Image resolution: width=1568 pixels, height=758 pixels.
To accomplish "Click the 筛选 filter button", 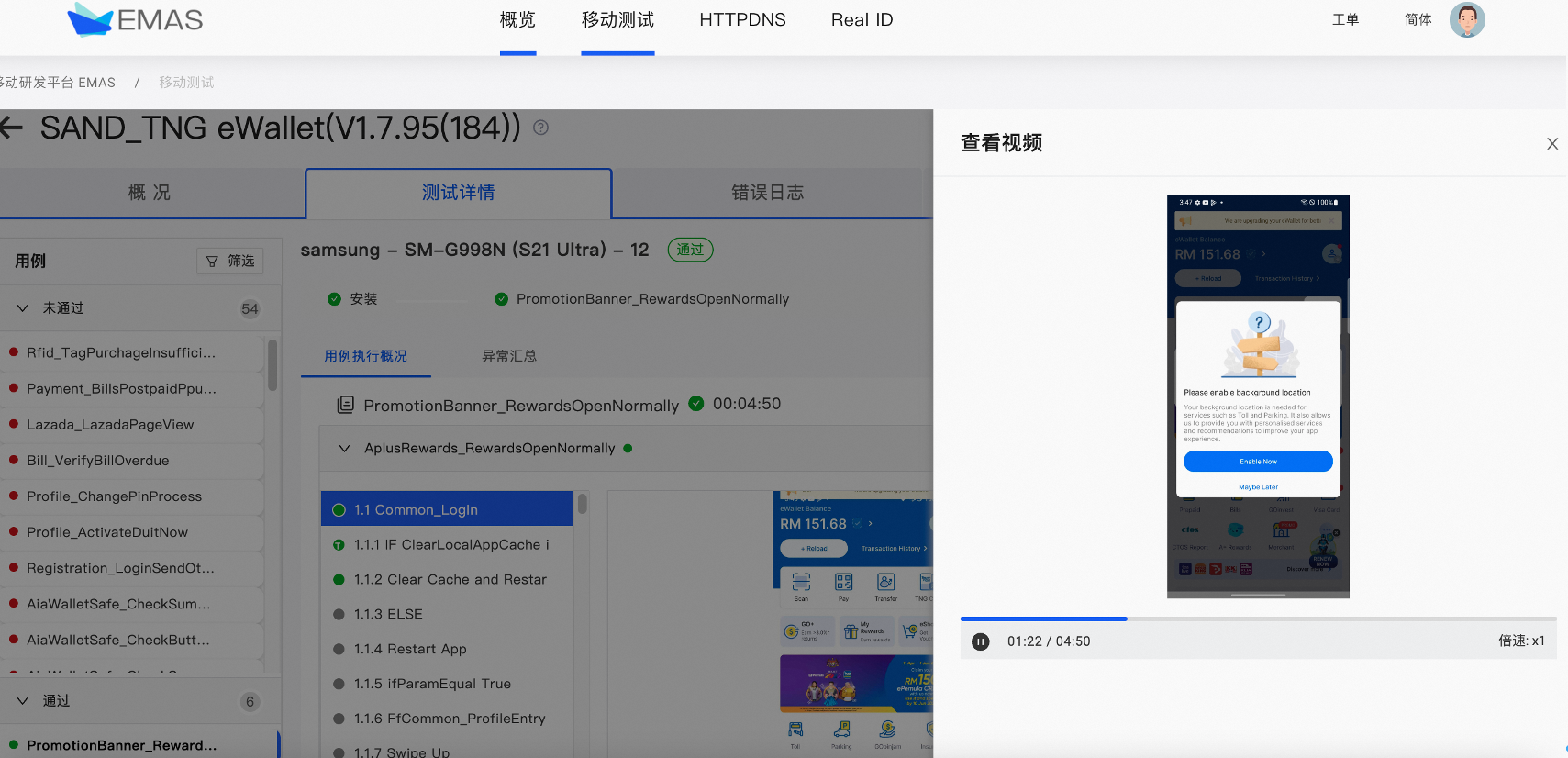I will pos(230,262).
